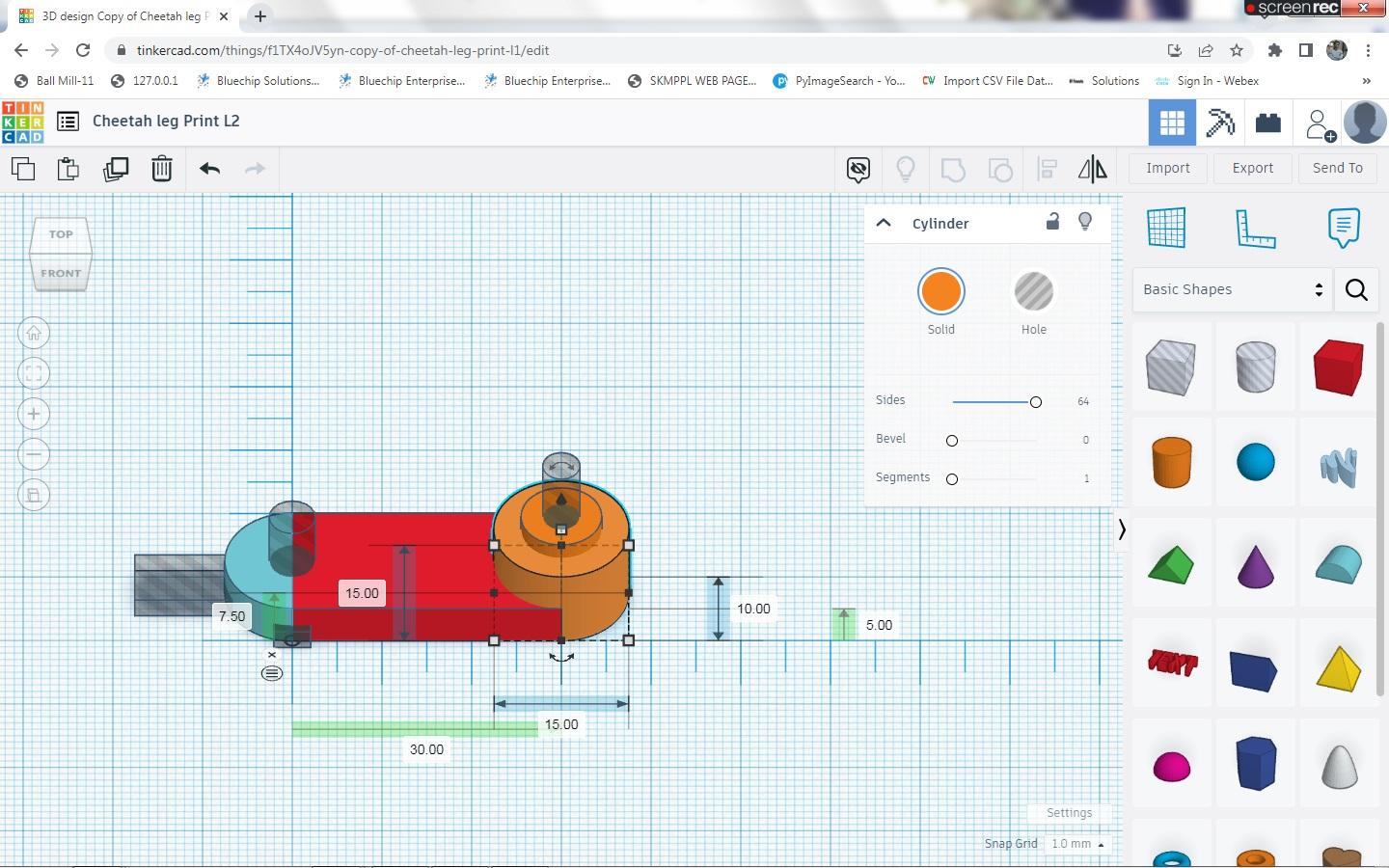Screen dimensions: 1389x868
Task: Select the Solid option for cylinder
Action: pos(940,292)
